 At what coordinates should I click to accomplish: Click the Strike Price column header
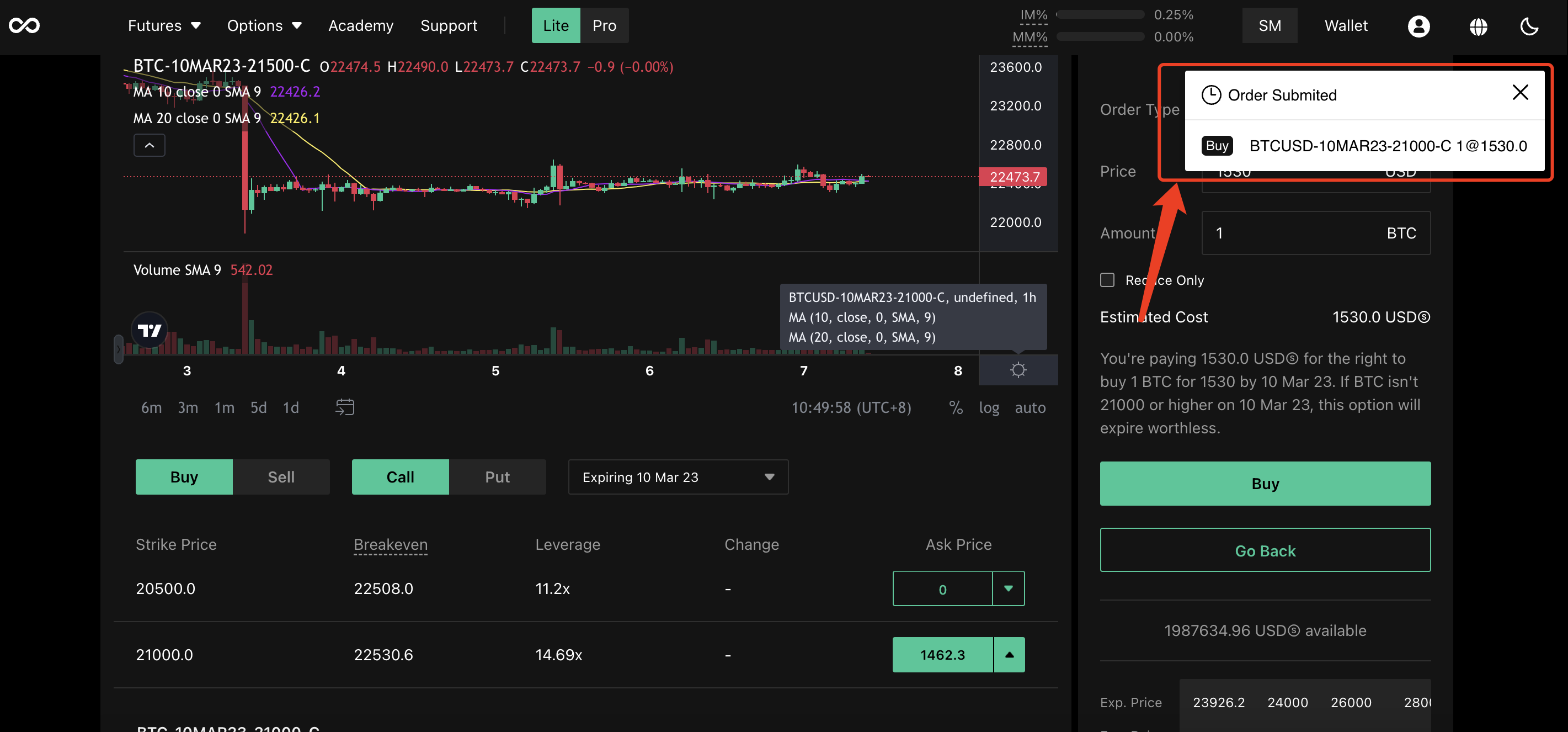tap(175, 544)
